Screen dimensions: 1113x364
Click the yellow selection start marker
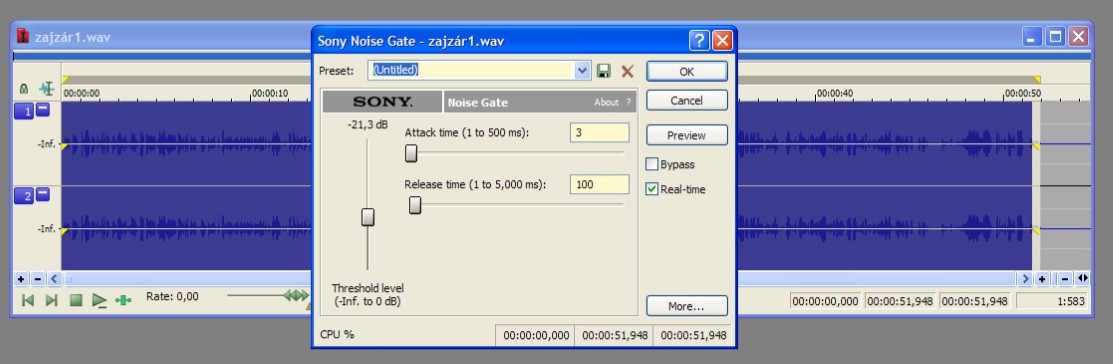[x=65, y=79]
